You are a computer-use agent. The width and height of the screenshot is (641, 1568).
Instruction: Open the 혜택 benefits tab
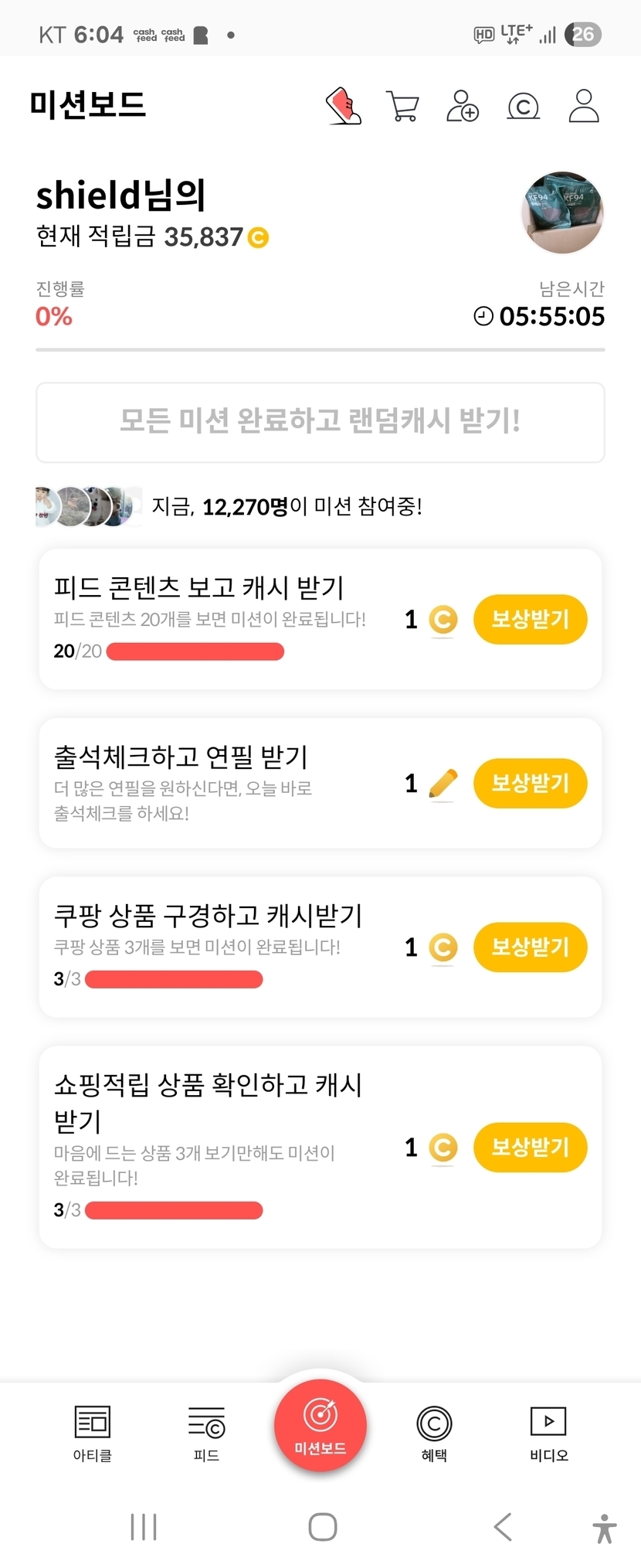point(434,1433)
